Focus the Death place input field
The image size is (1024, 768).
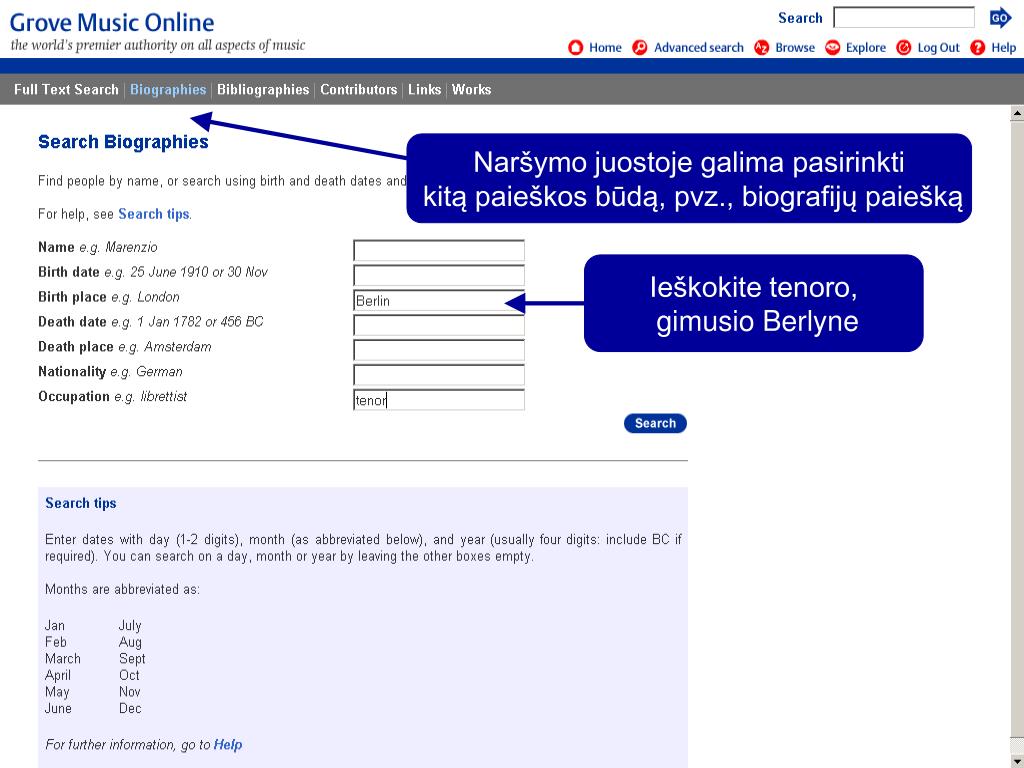point(439,350)
